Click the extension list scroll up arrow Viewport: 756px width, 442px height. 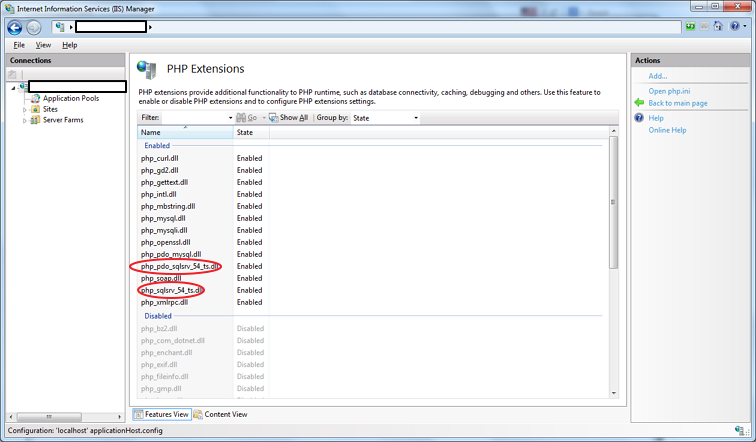tap(613, 131)
